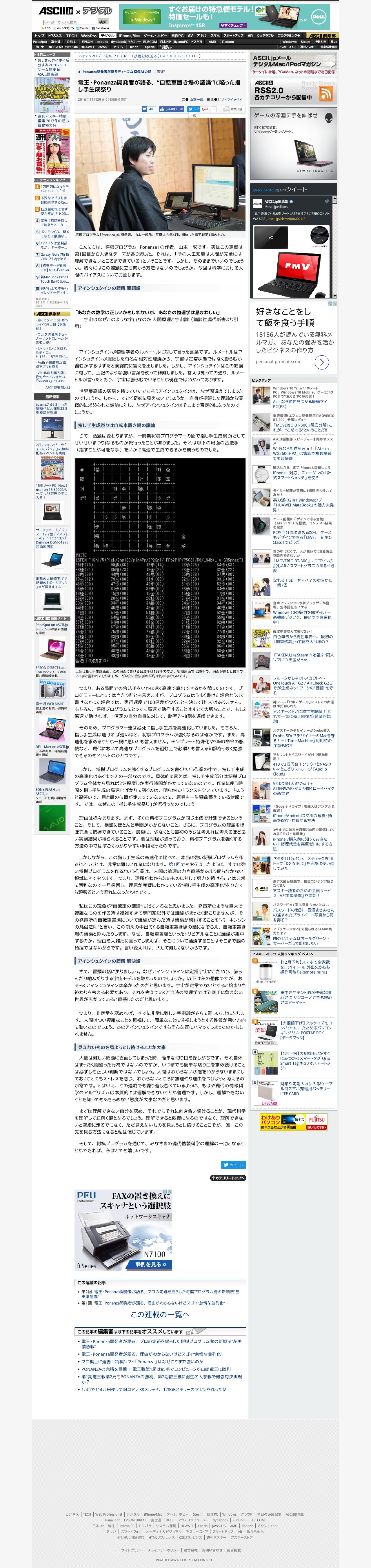Click the ALIENWARE ゲームの深淵に手を伸ばせ ad
This screenshot has width=371, height=1568.
pyautogui.click(x=293, y=144)
